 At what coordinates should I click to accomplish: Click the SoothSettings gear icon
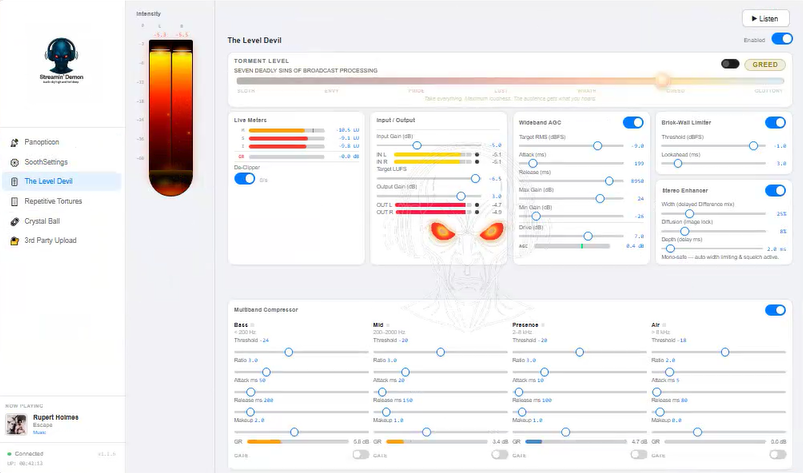[14, 162]
